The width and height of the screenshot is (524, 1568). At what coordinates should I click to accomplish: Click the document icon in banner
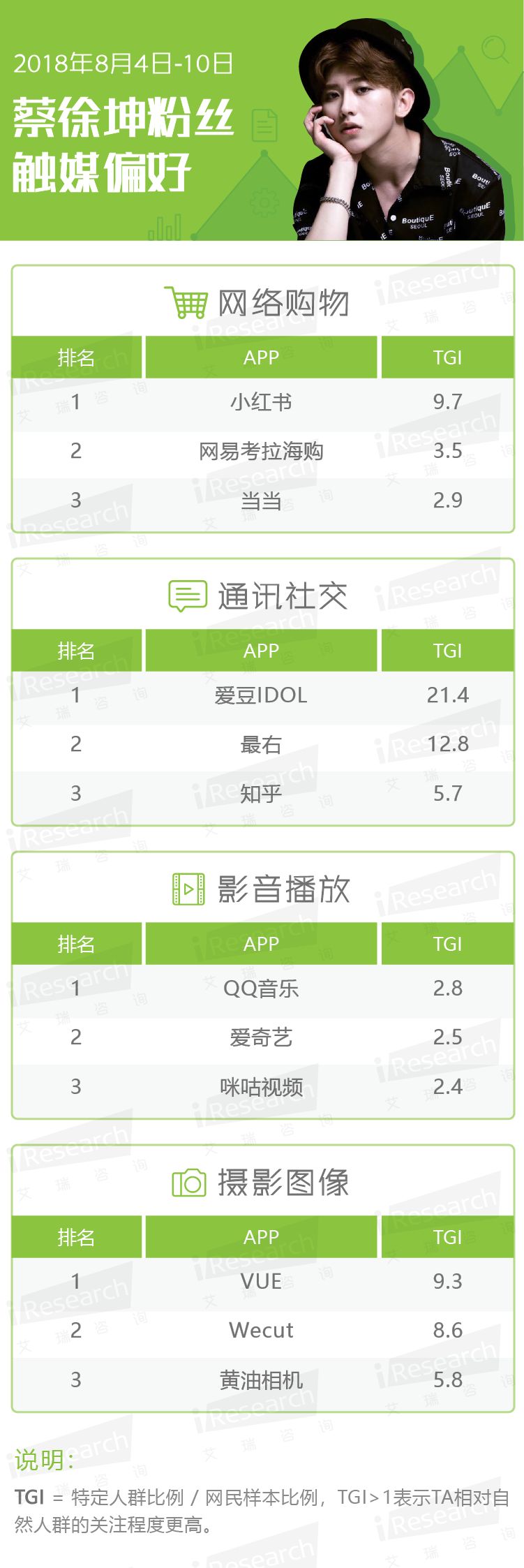264,126
